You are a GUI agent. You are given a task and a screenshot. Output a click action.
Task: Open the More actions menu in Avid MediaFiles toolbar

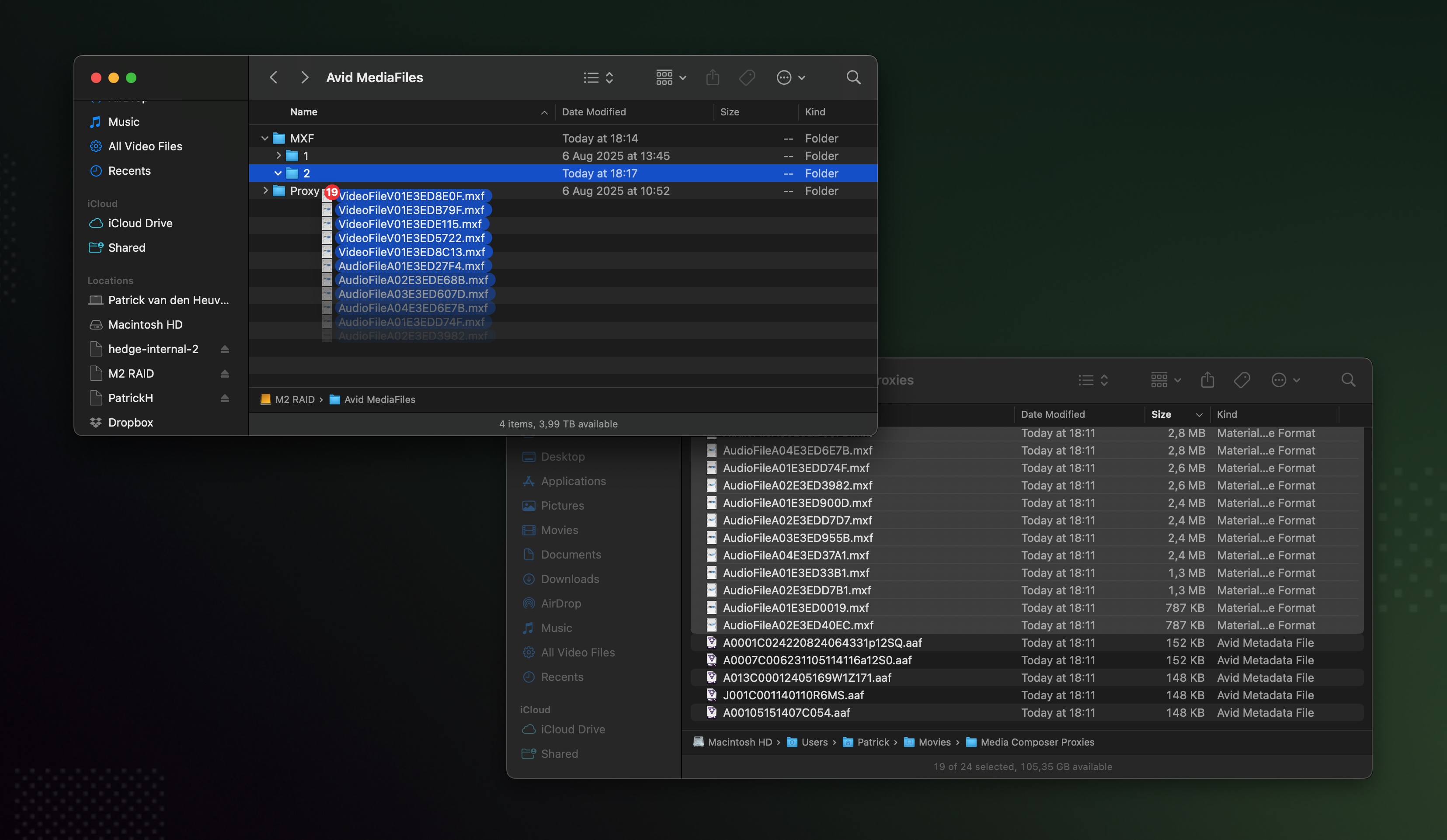pyautogui.click(x=791, y=77)
